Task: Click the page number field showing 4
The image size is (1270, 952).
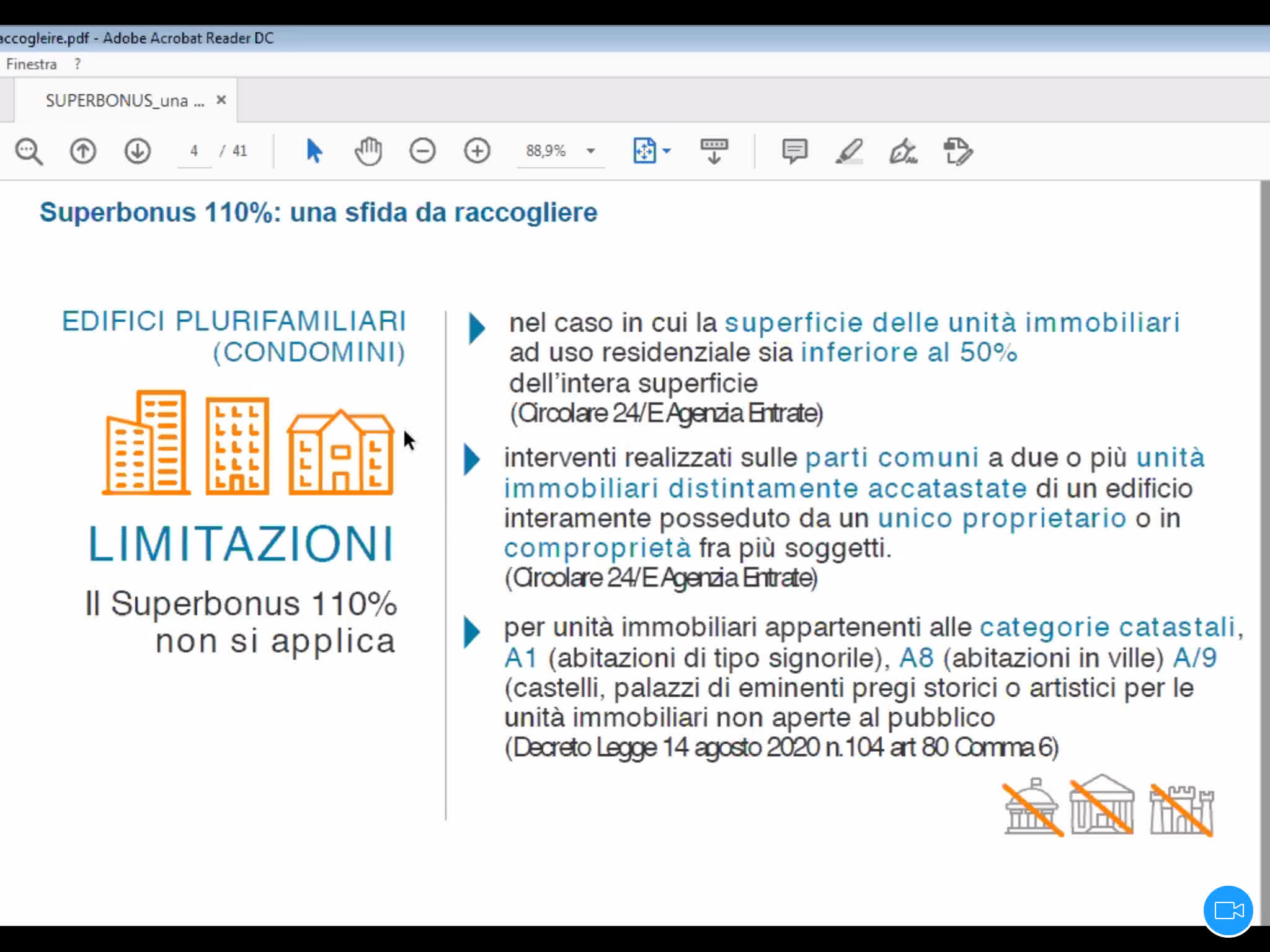Action: tap(194, 151)
